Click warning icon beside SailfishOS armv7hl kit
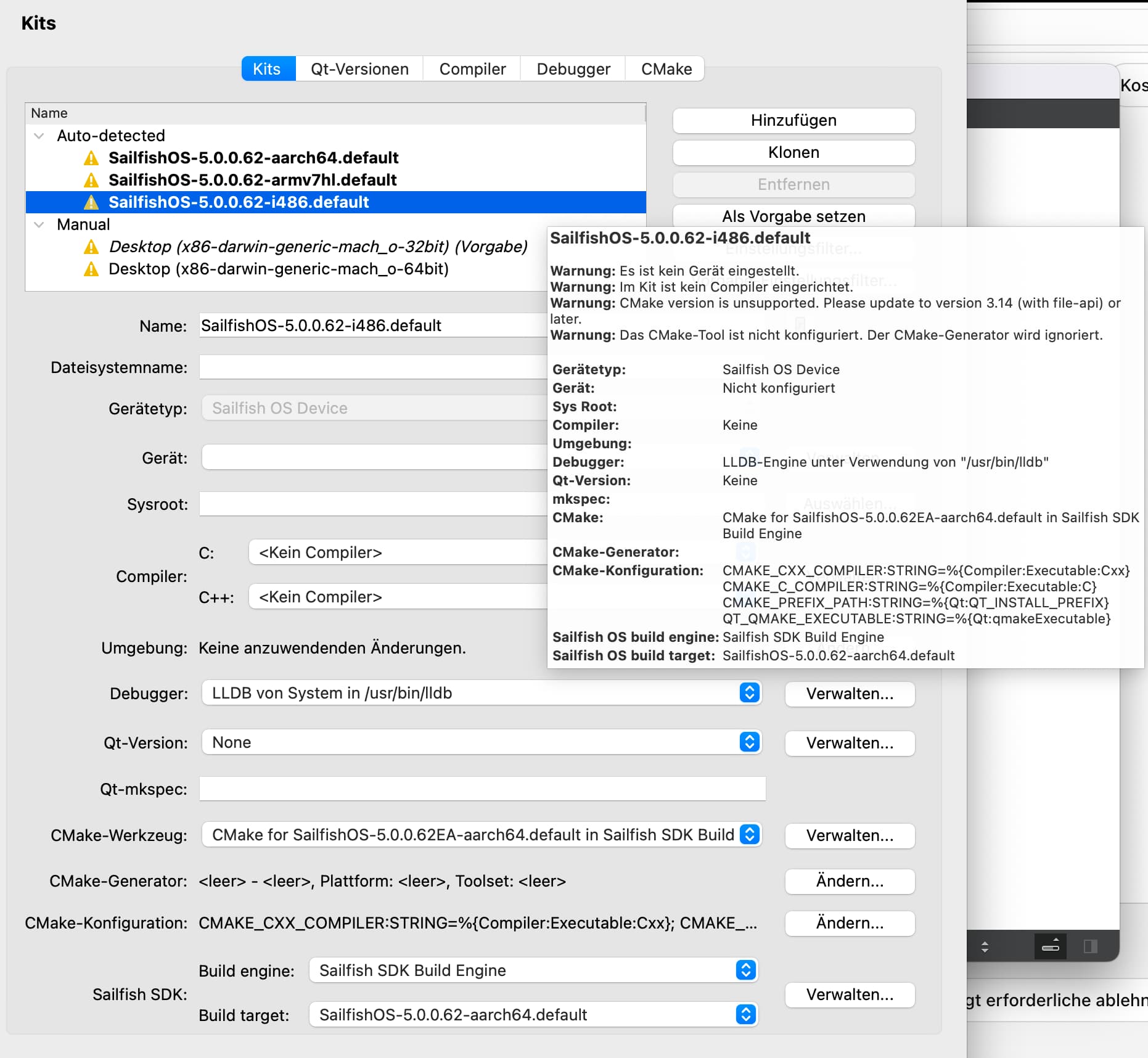Image resolution: width=1148 pixels, height=1058 pixels. [x=91, y=181]
